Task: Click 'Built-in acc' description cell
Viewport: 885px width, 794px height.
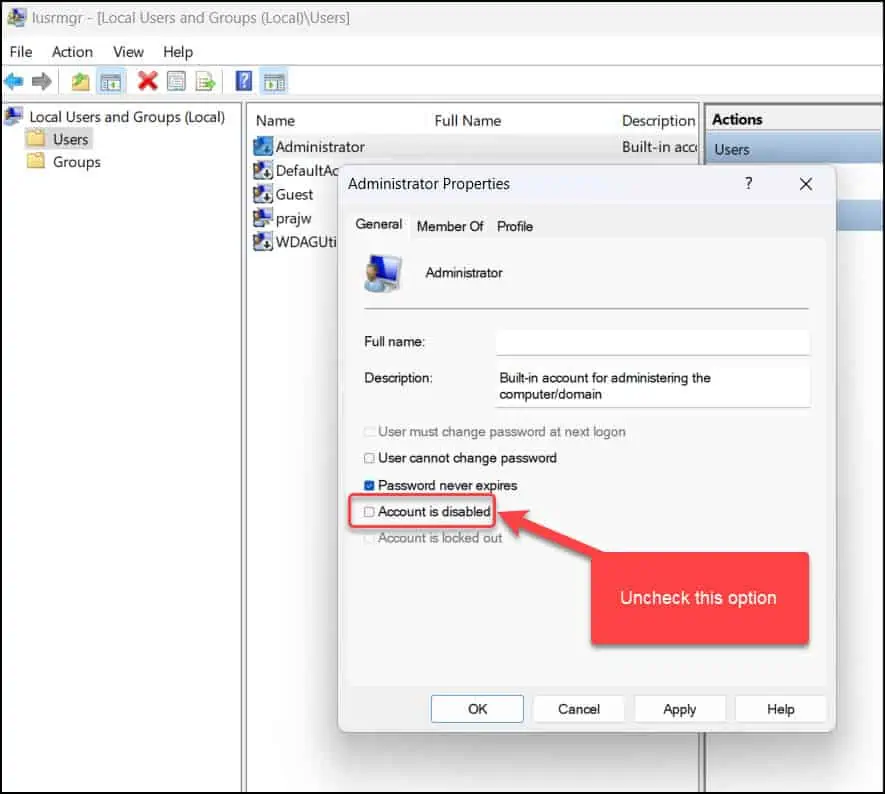Action: coord(659,147)
